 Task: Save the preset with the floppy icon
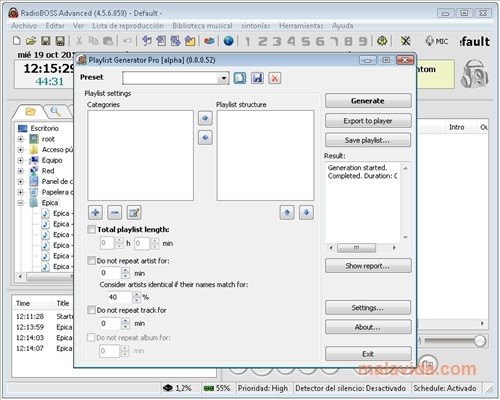pos(257,78)
